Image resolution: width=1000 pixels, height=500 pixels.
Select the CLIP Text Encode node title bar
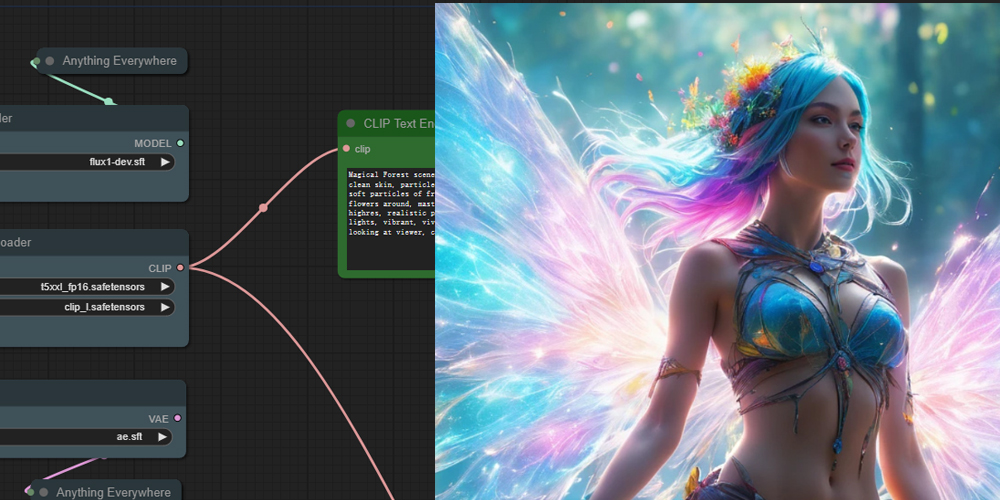(x=386, y=123)
